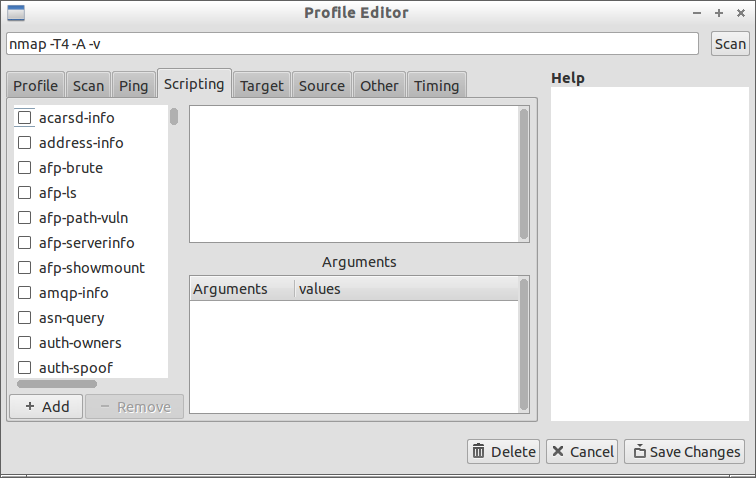Check the auth-owners script box
Screen dimensions: 756x478
coord(25,343)
